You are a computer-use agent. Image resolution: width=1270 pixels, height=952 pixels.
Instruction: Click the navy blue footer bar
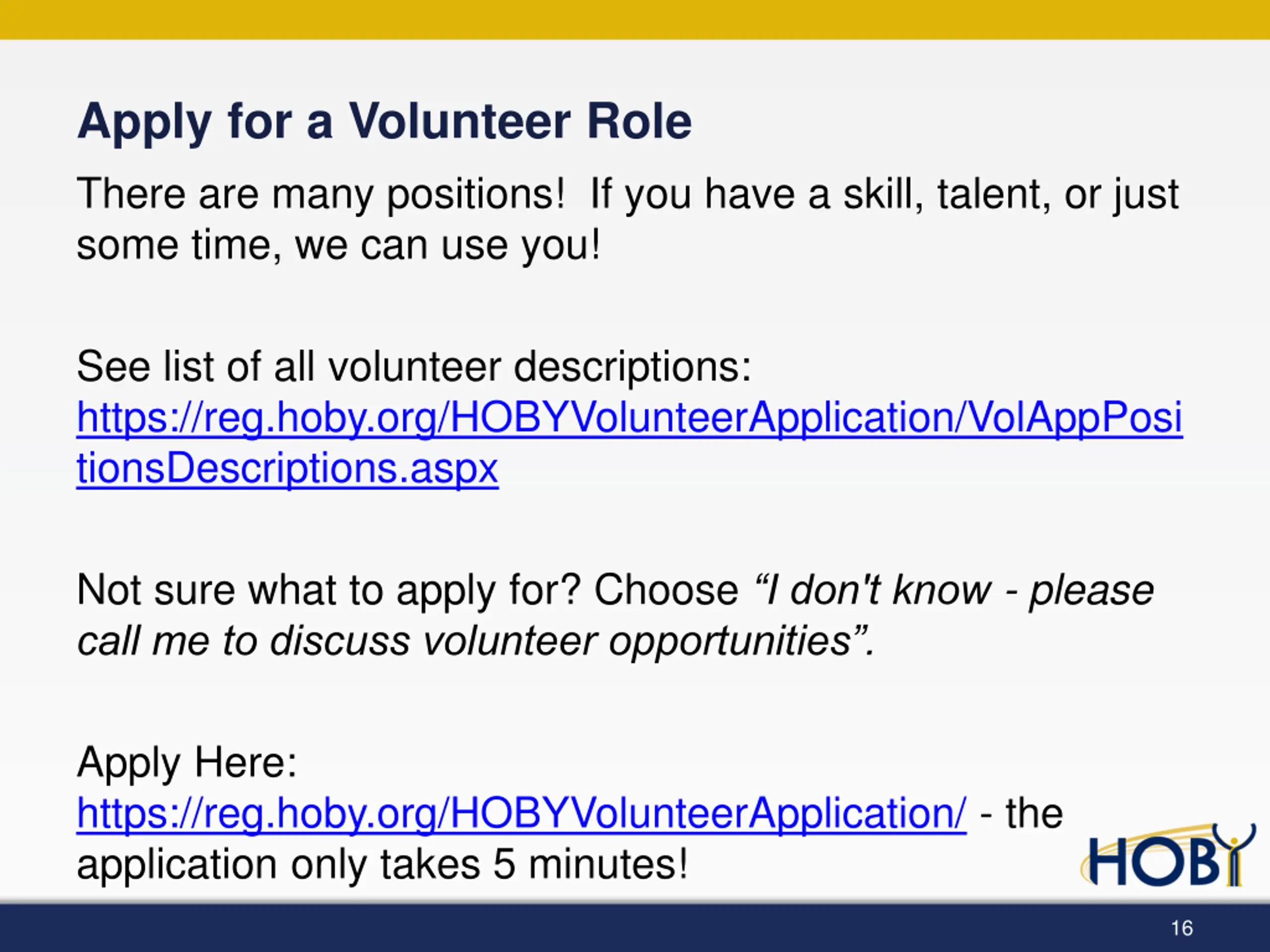pyautogui.click(x=635, y=928)
